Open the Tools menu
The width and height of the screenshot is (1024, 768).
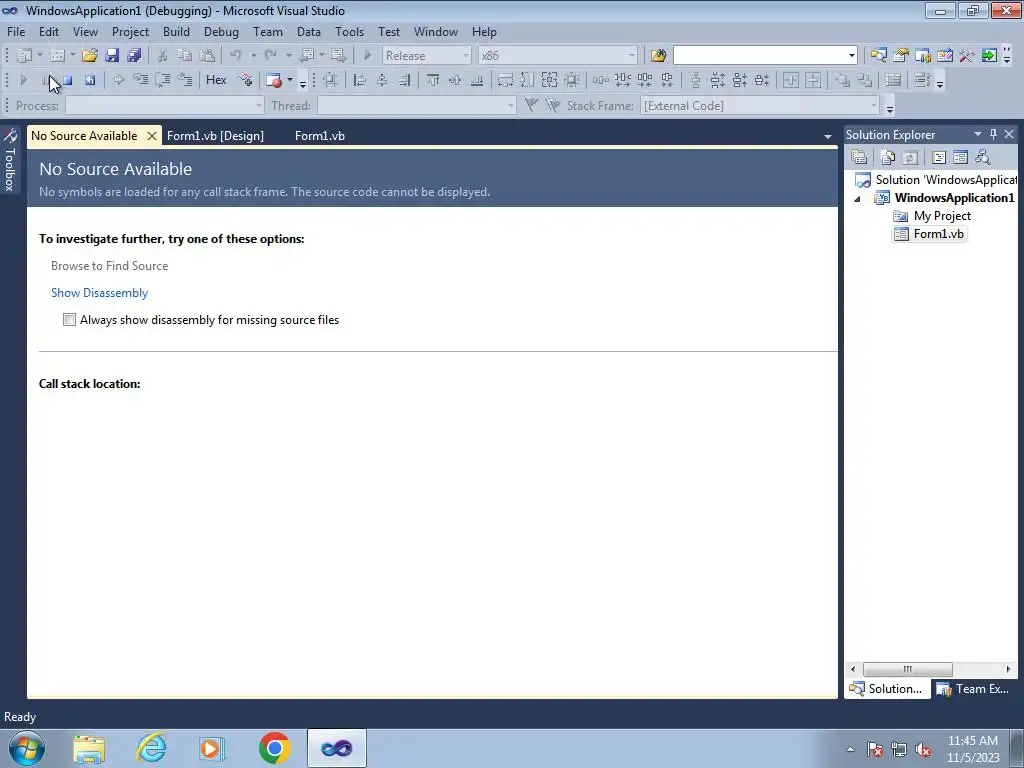point(349,31)
